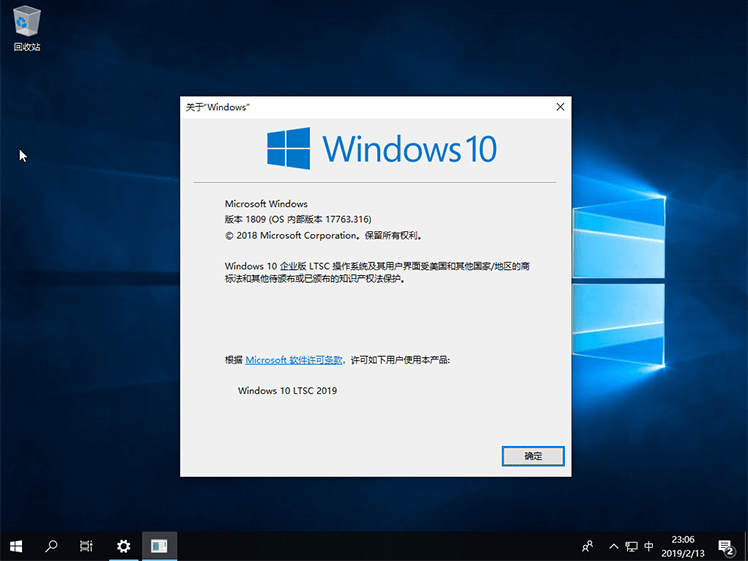Open the Action Center notification icon

point(726,546)
